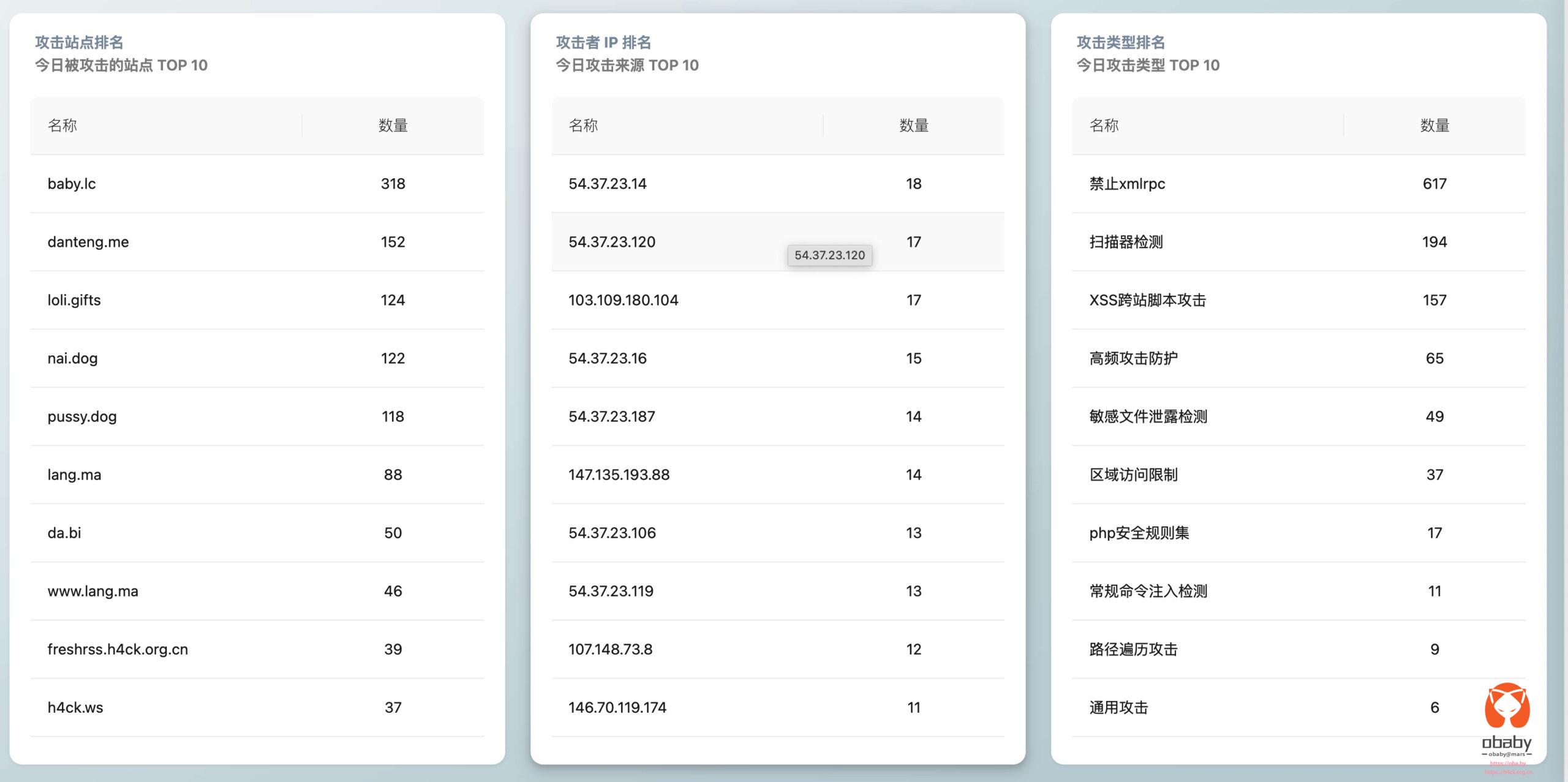Click 名称 column header in site table
Image resolution: width=1568 pixels, height=782 pixels.
(x=62, y=126)
